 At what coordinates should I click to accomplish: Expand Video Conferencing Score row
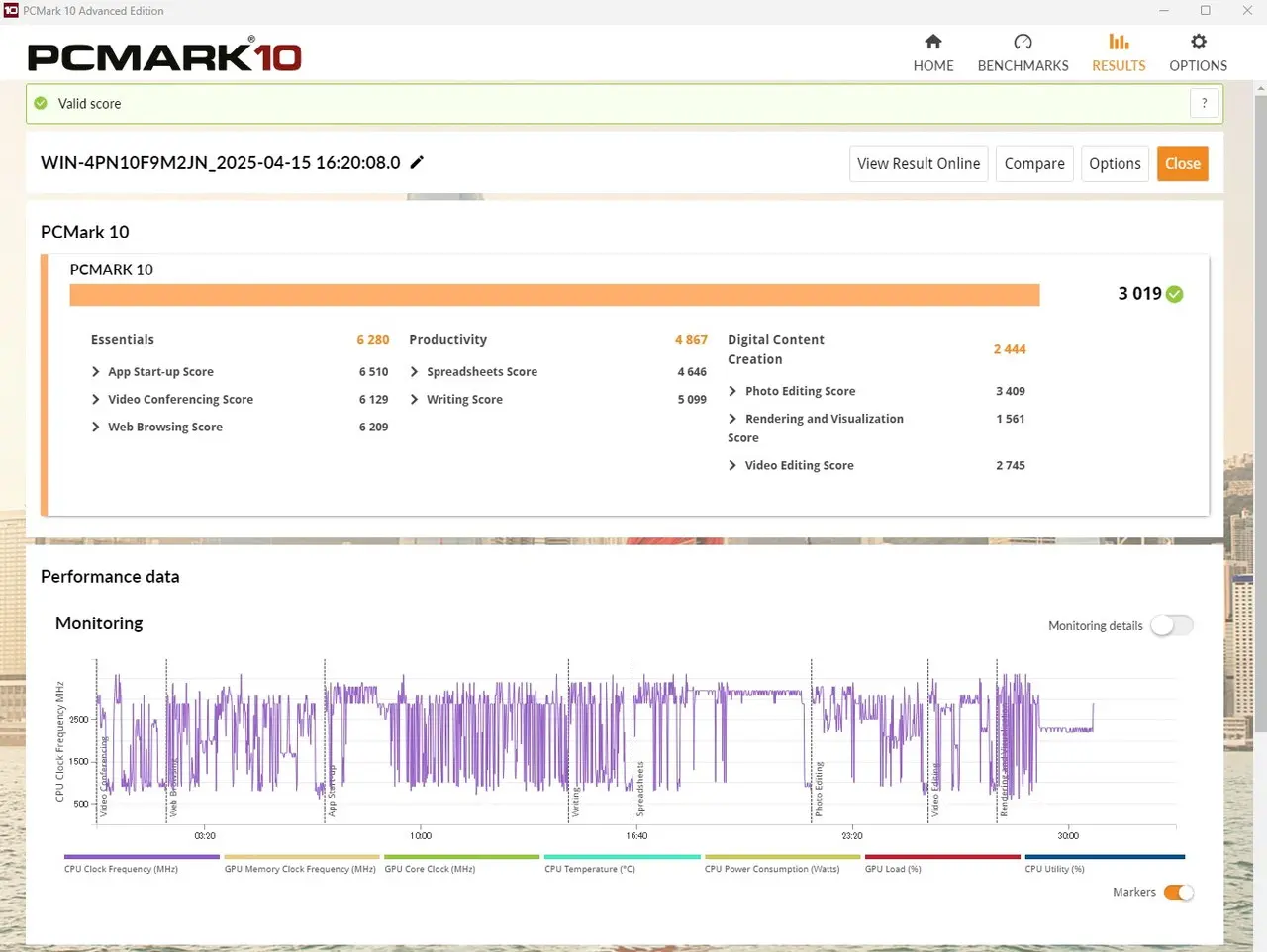96,400
